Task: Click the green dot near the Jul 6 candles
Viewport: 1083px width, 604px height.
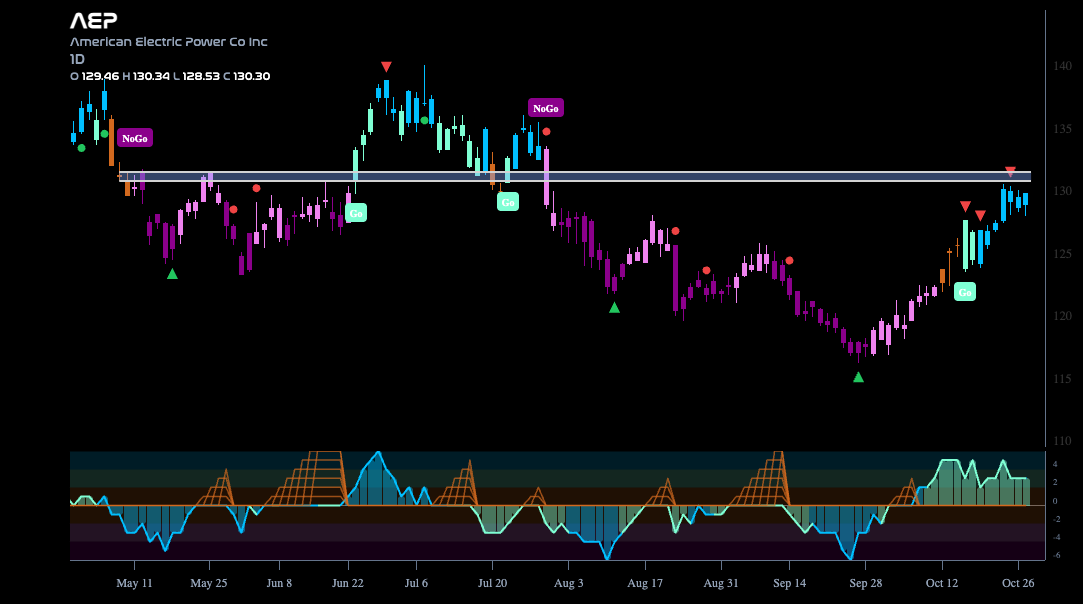Action: [424, 120]
